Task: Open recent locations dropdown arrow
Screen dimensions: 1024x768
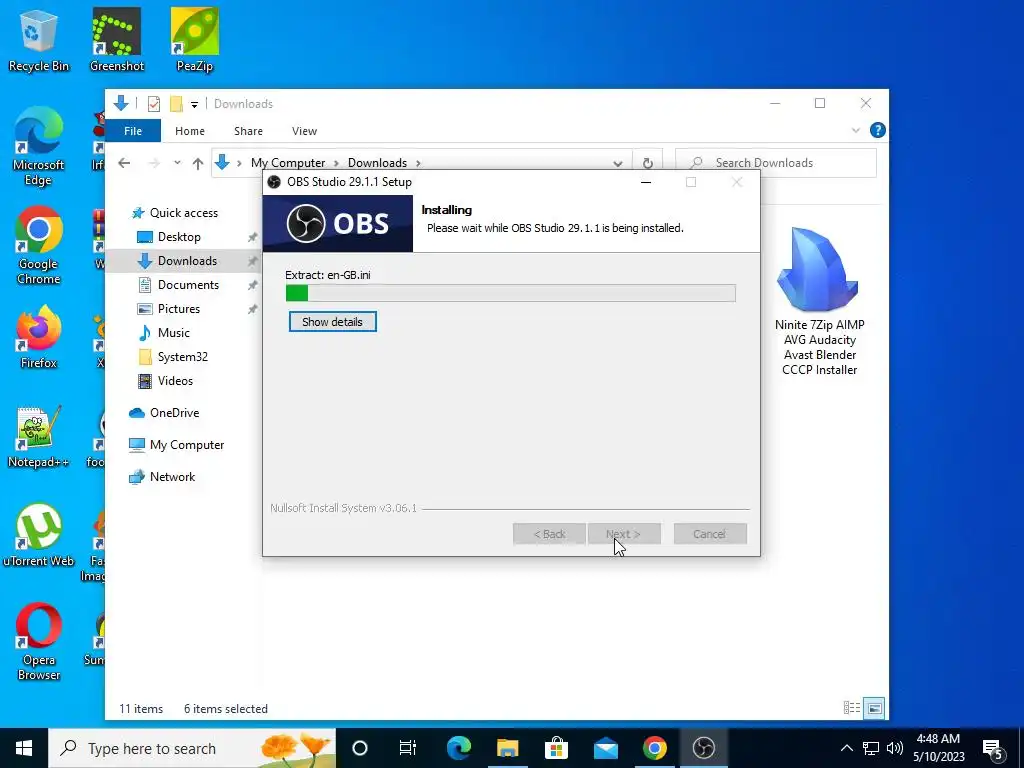Action: (177, 163)
